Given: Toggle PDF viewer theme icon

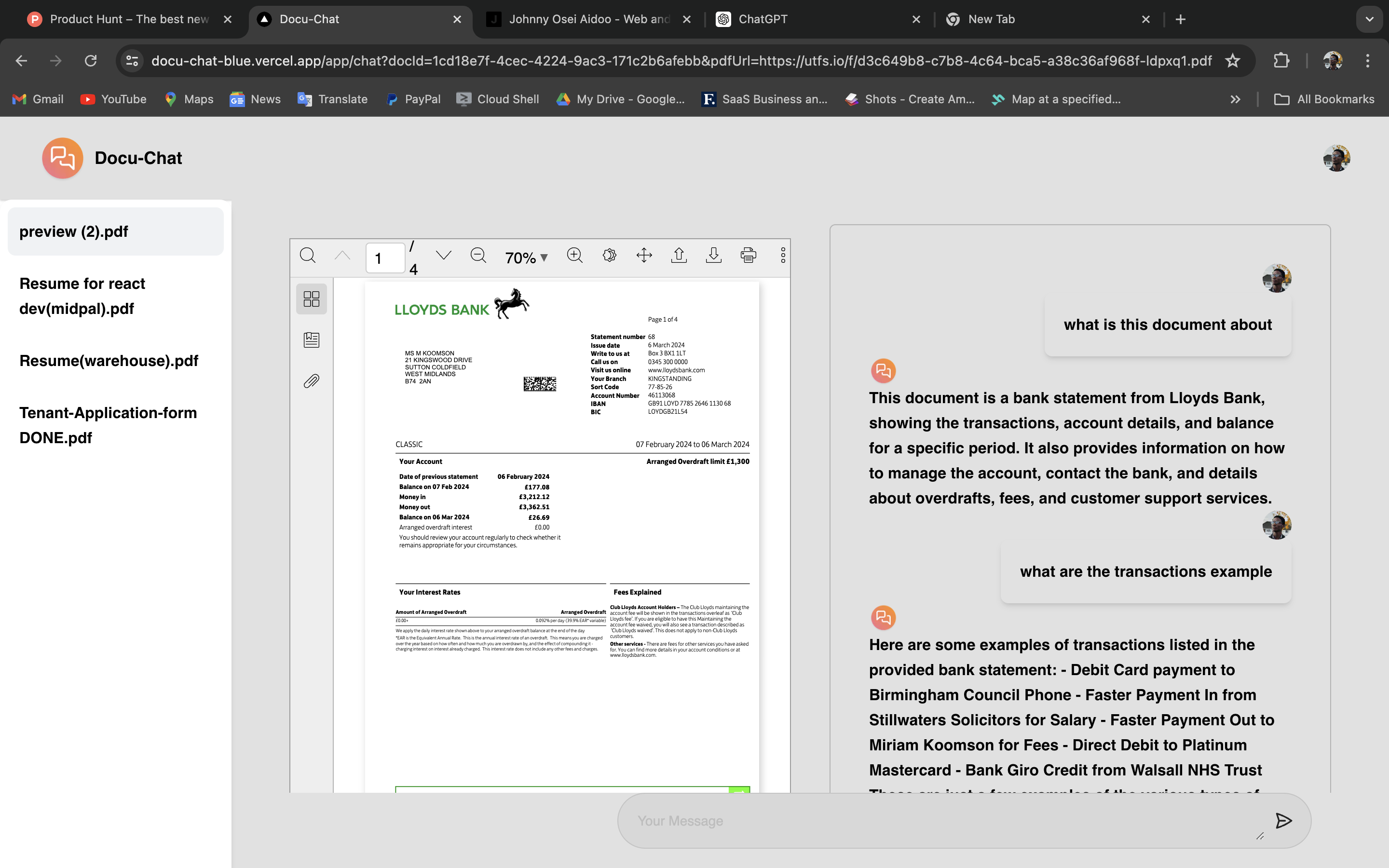Looking at the screenshot, I should (610, 256).
